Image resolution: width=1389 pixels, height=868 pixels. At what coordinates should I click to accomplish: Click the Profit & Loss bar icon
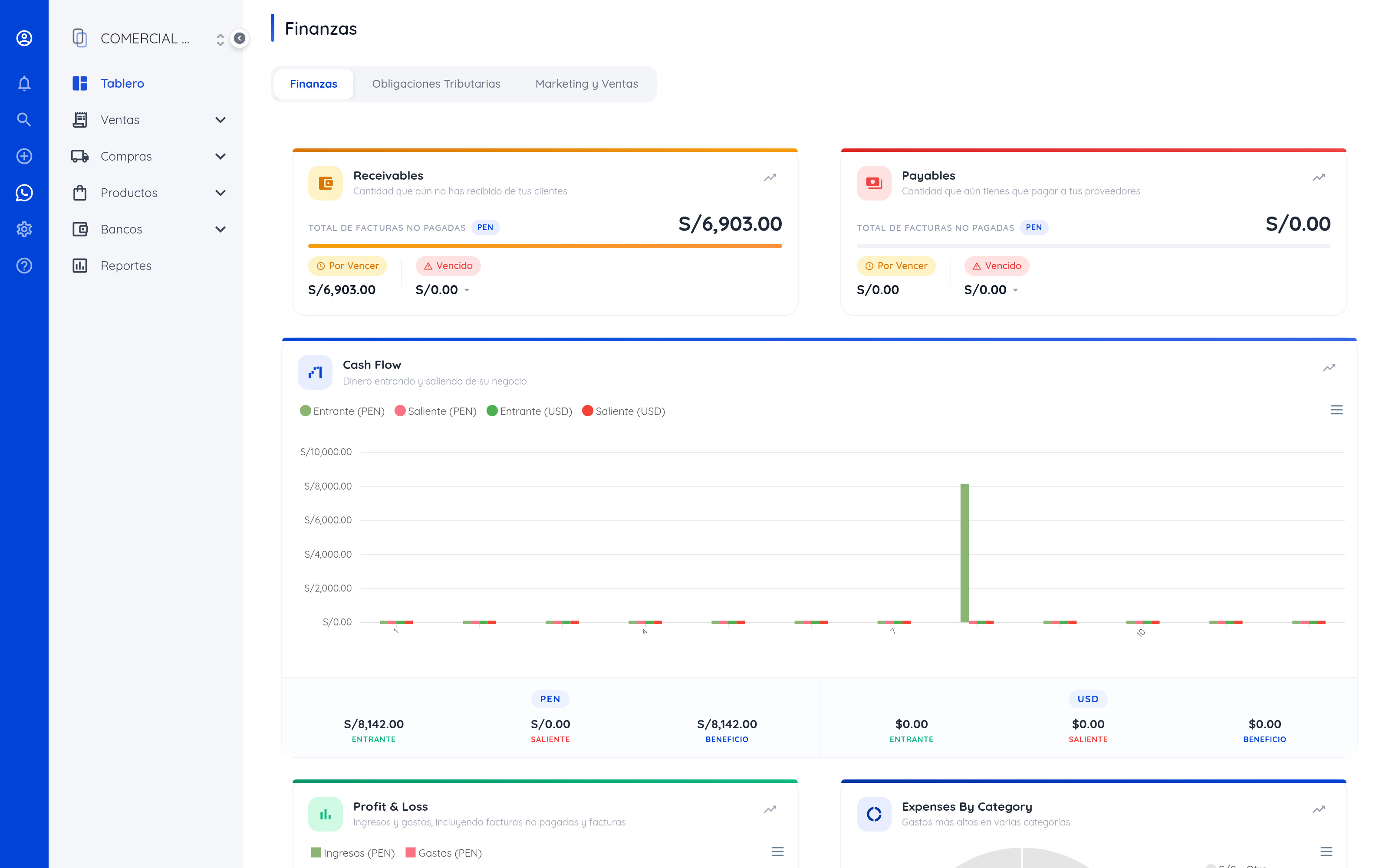(326, 814)
